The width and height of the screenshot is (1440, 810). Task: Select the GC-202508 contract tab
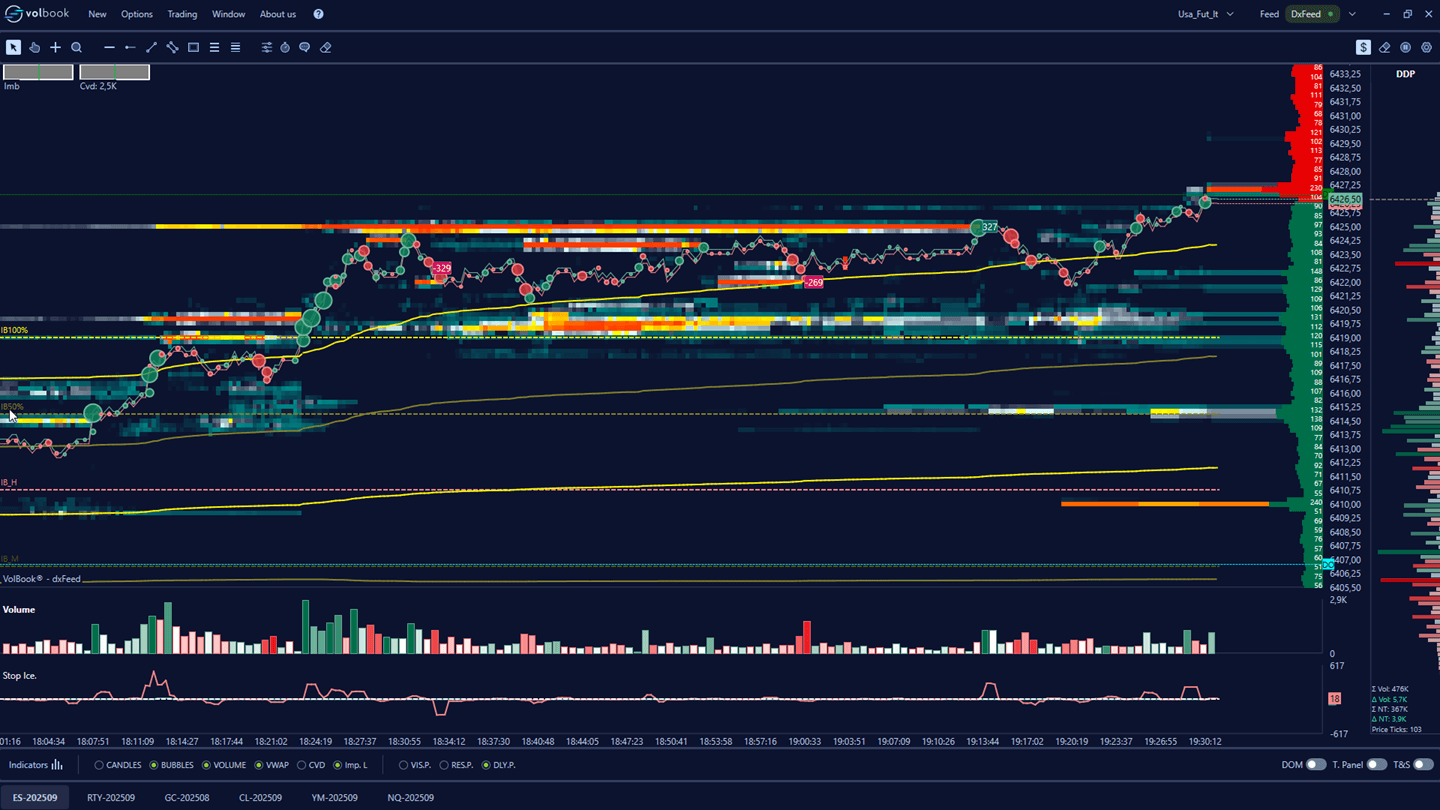pos(185,798)
